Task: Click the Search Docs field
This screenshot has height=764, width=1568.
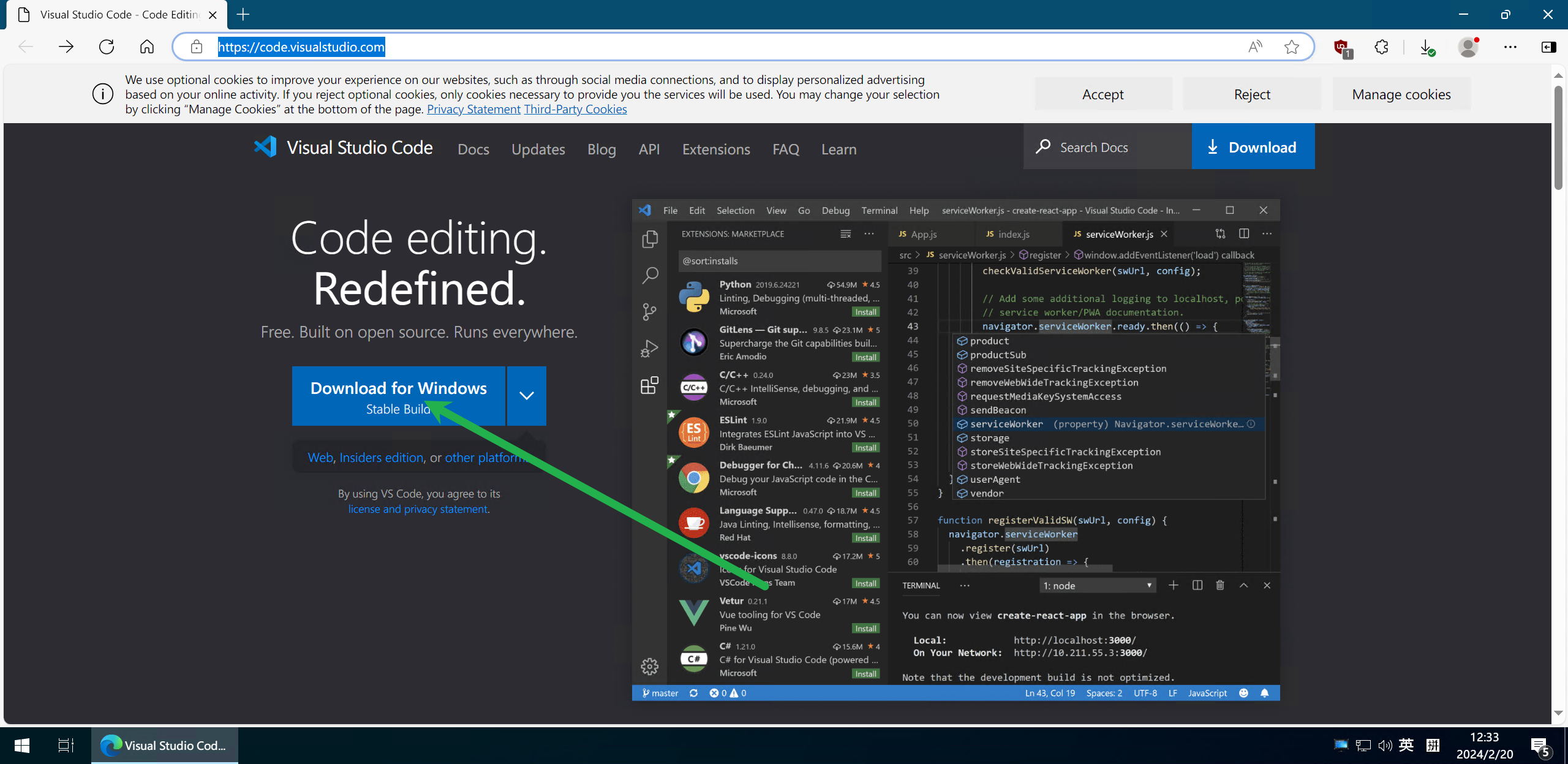Action: tap(1107, 147)
